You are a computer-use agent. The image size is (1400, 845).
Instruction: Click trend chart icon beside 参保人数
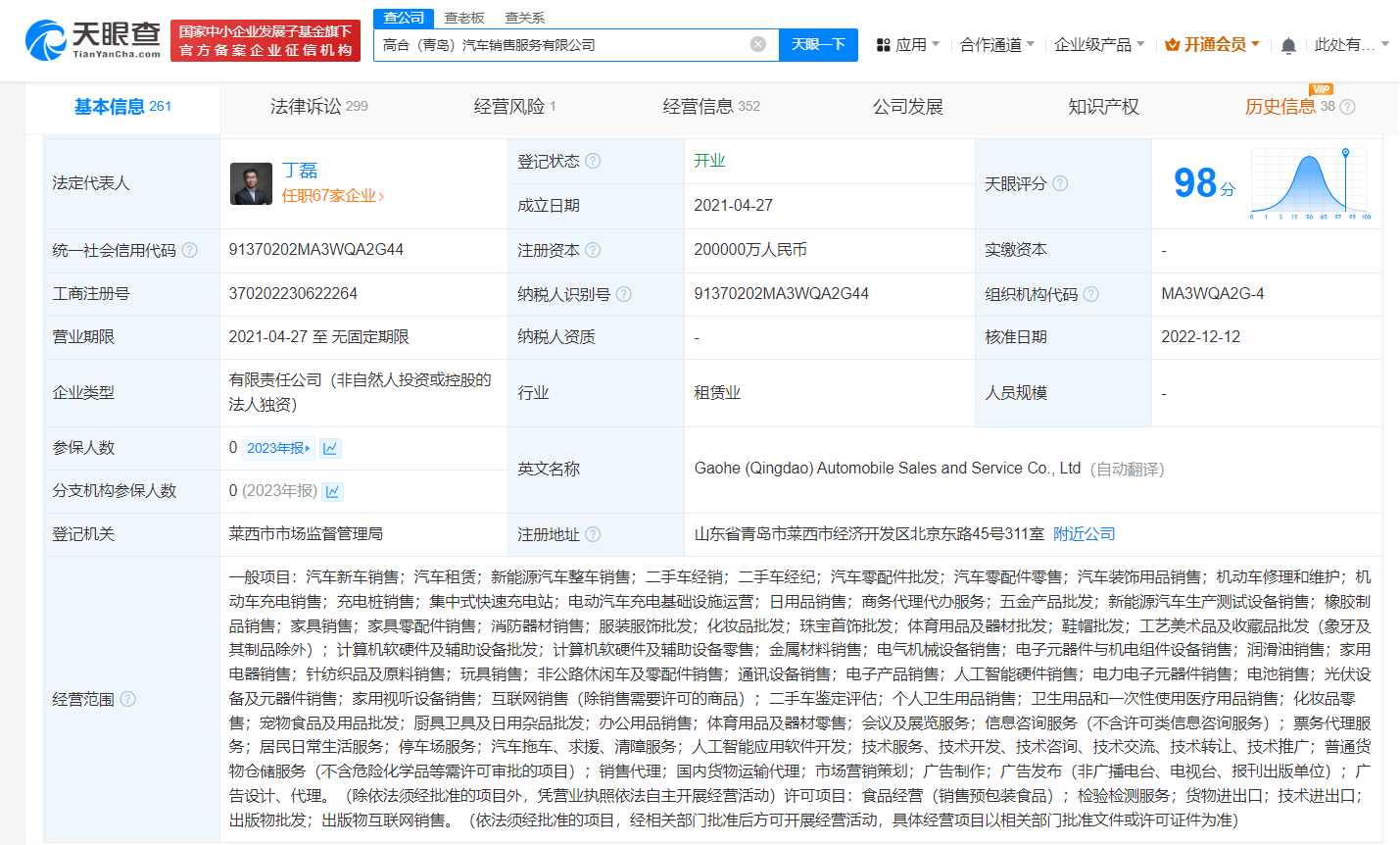pyautogui.click(x=330, y=447)
